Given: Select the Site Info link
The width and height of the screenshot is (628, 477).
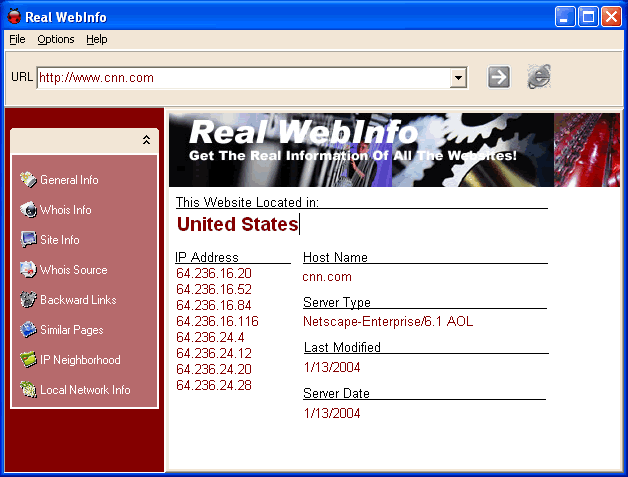Looking at the screenshot, I should (60, 240).
